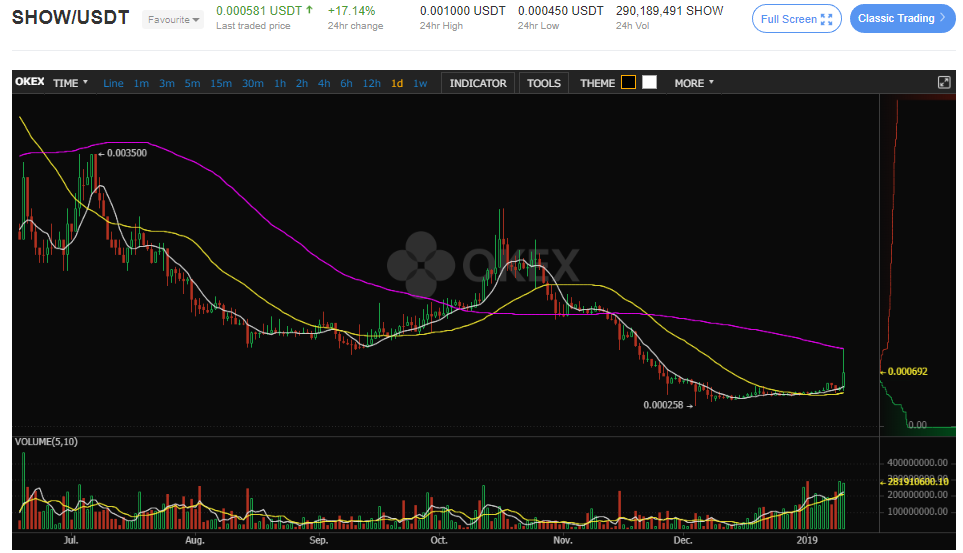Click the Full Screen button

(796, 19)
